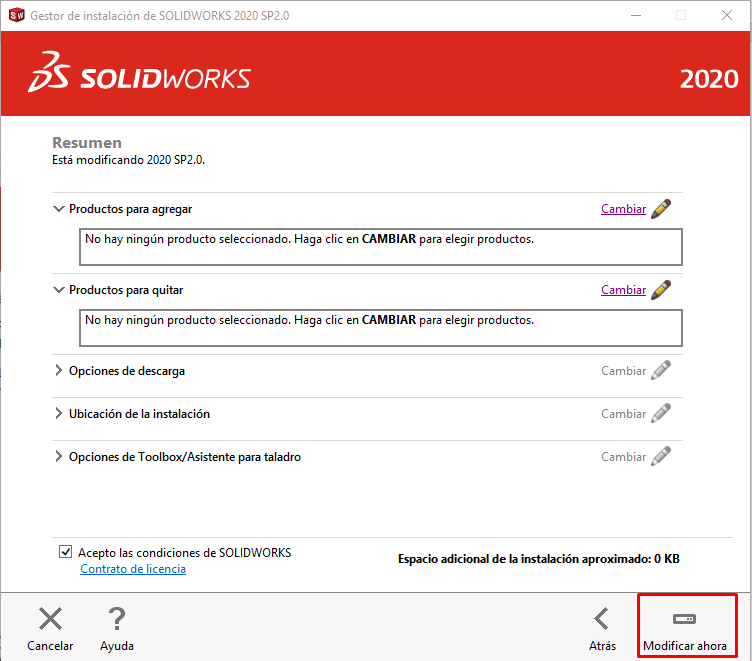Click Cambiar link for Productos para agregar

[x=623, y=209]
